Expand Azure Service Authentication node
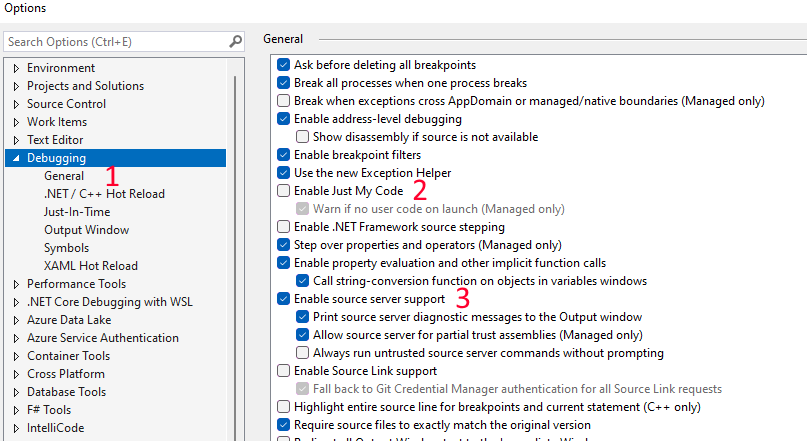807x441 pixels. tap(16, 338)
